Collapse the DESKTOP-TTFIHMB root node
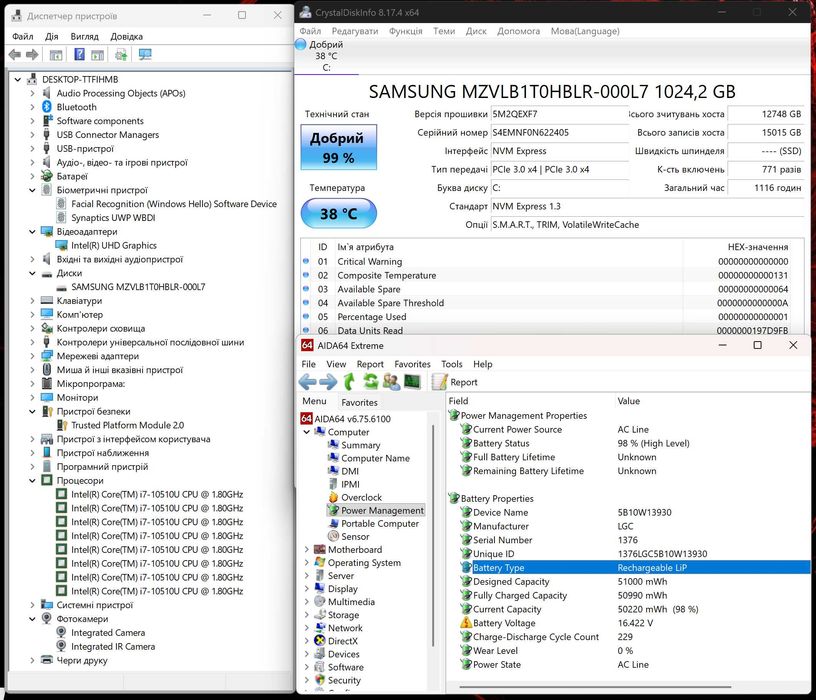Viewport: 816px width, 700px height. pyautogui.click(x=18, y=80)
